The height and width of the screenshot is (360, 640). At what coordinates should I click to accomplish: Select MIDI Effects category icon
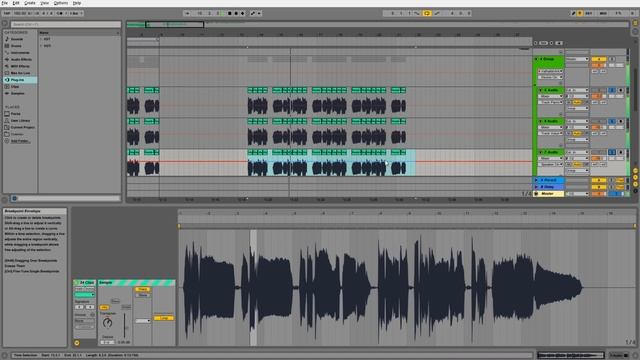point(7,66)
